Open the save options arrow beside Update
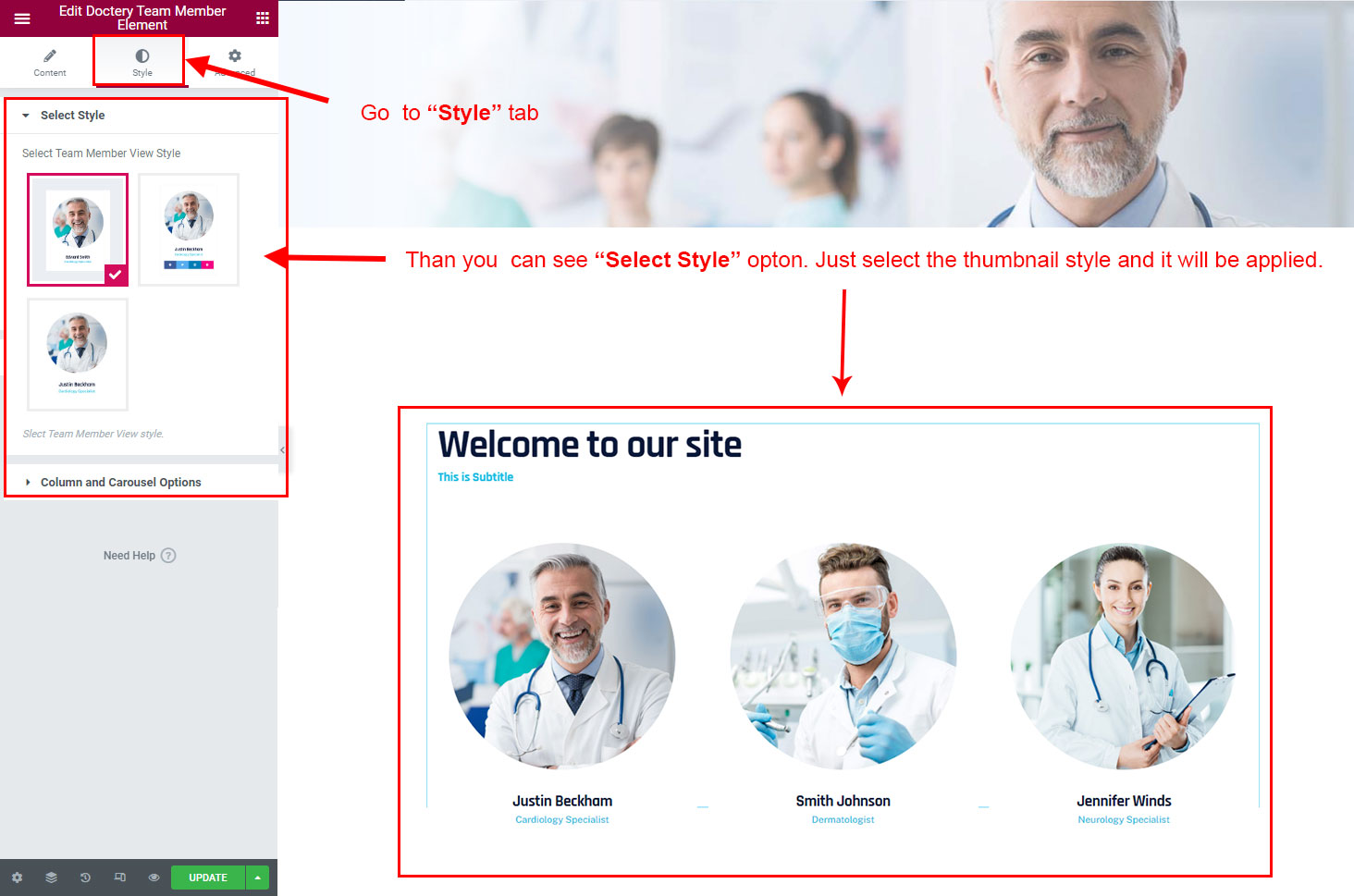Viewport: 1354px width, 896px height. pyautogui.click(x=257, y=878)
